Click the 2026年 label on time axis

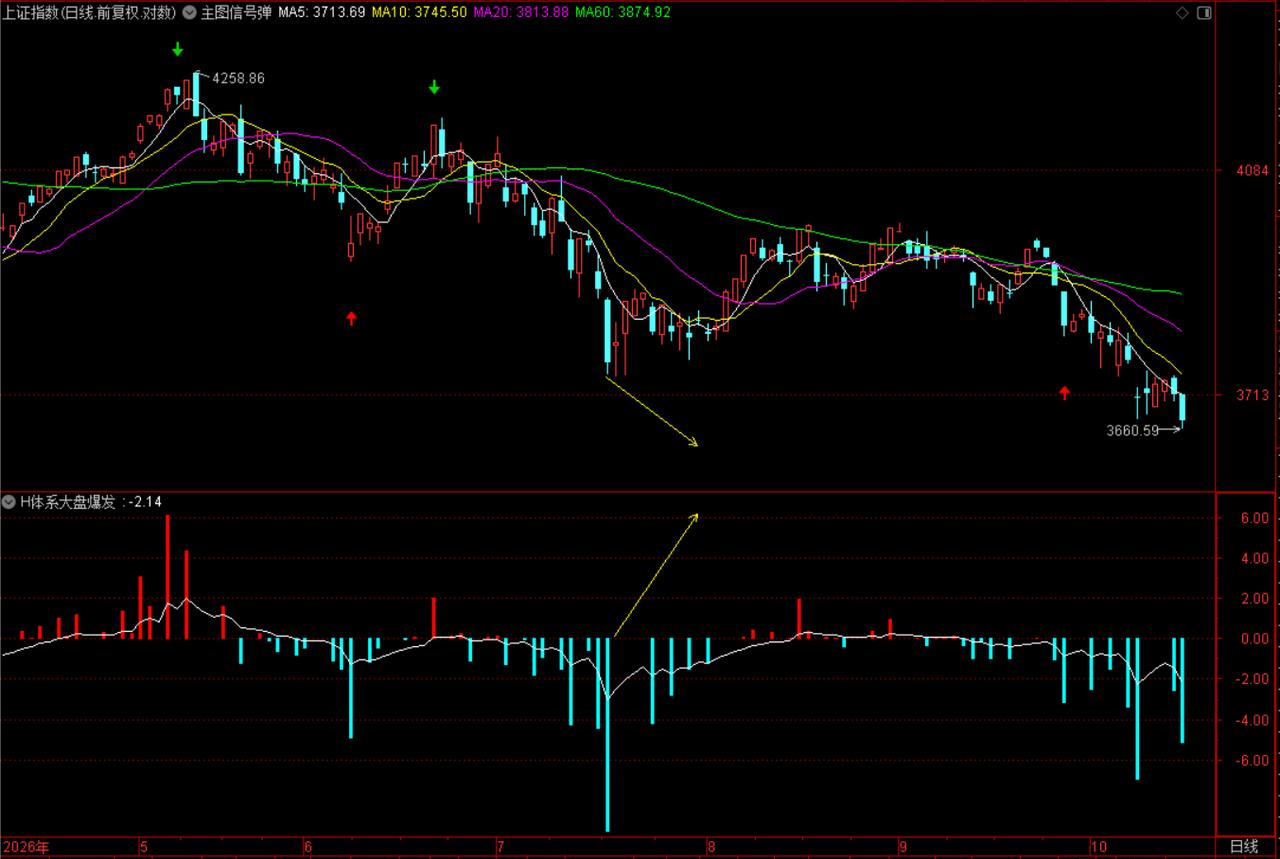click(25, 847)
